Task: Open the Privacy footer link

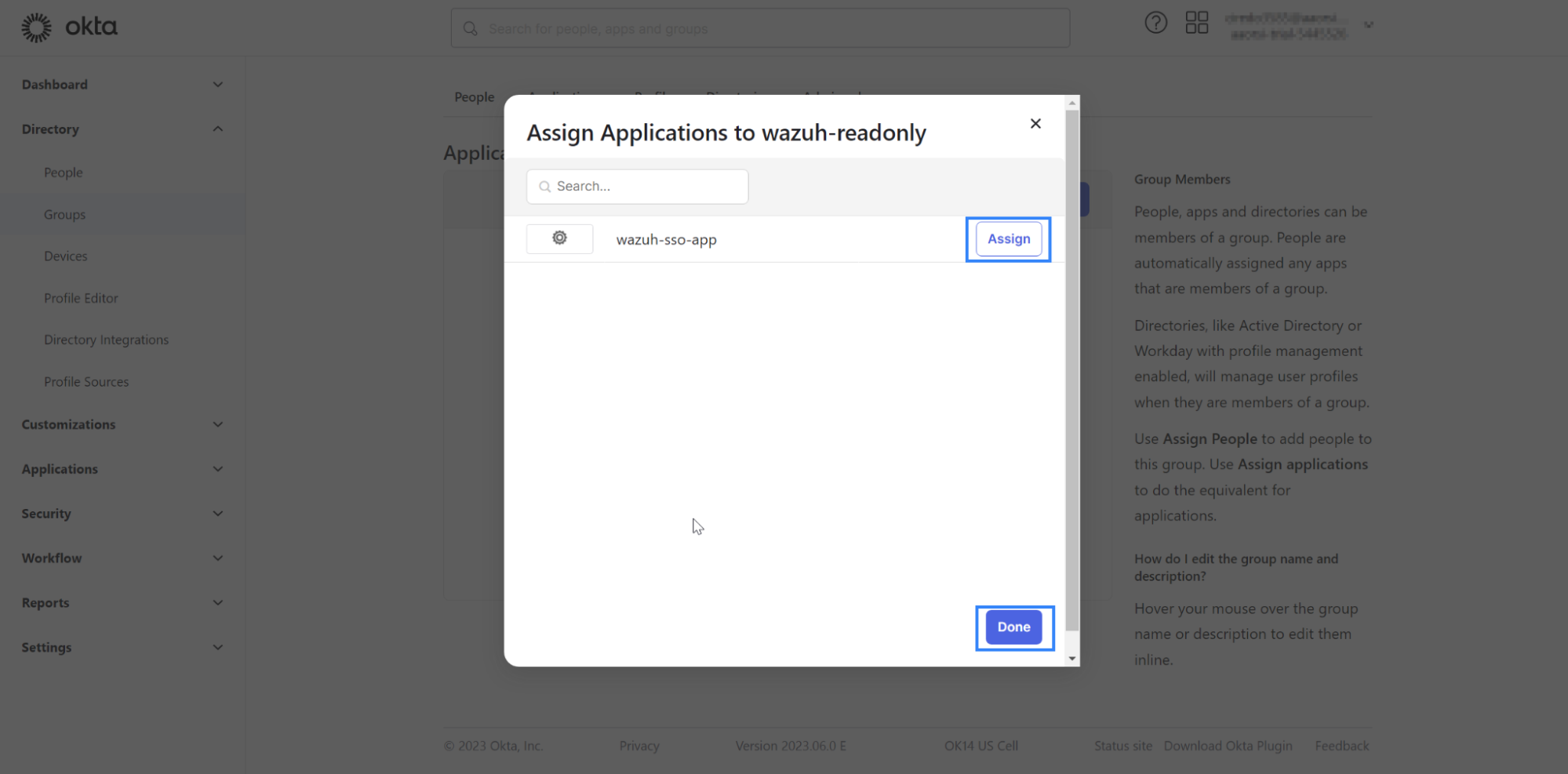Action: click(639, 746)
